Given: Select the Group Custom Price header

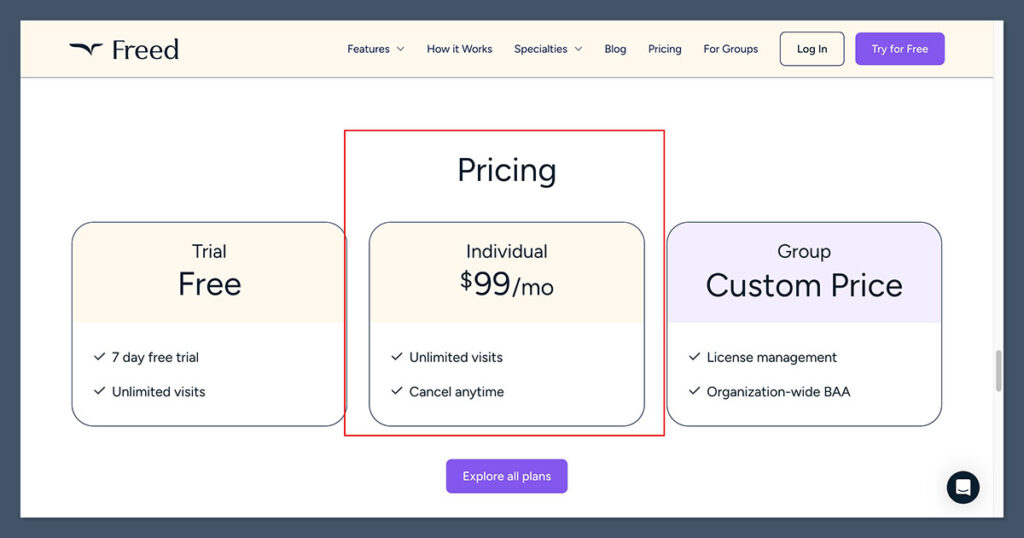Looking at the screenshot, I should pos(804,273).
